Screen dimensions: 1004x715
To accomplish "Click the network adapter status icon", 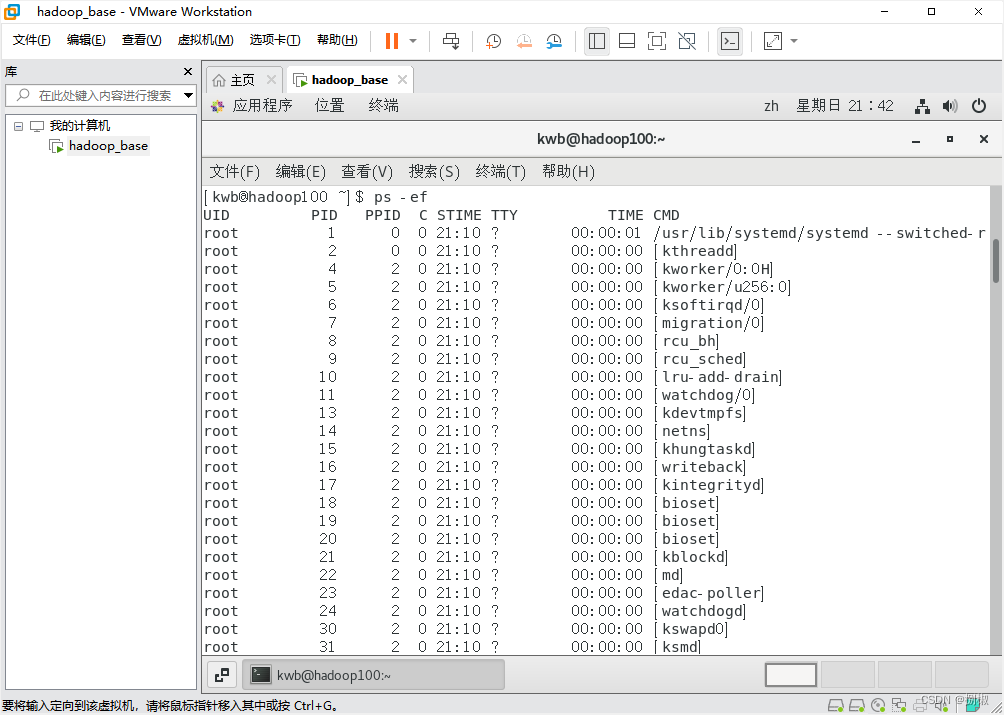I will tap(899, 706).
